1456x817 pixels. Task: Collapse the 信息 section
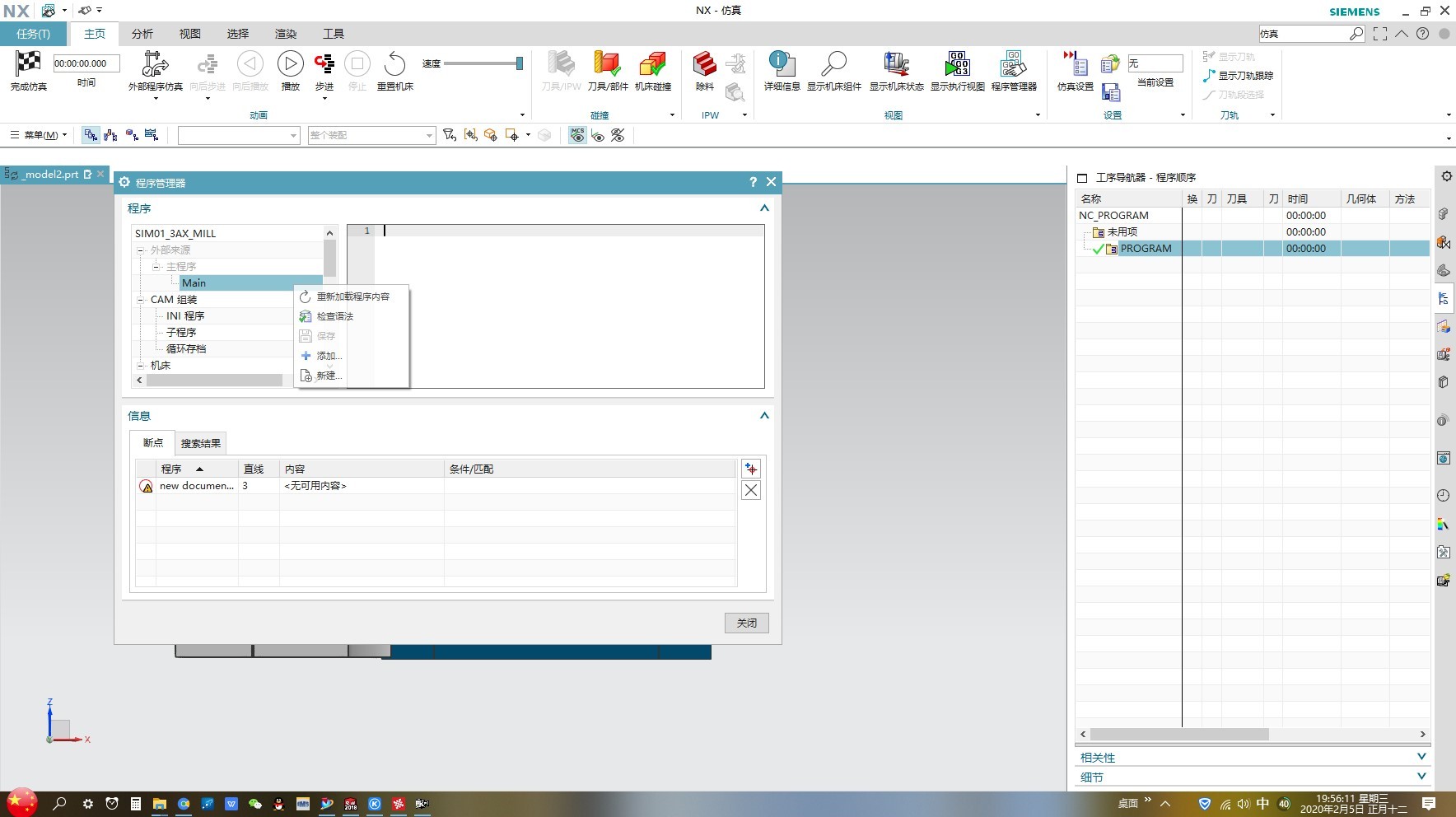pyautogui.click(x=764, y=416)
